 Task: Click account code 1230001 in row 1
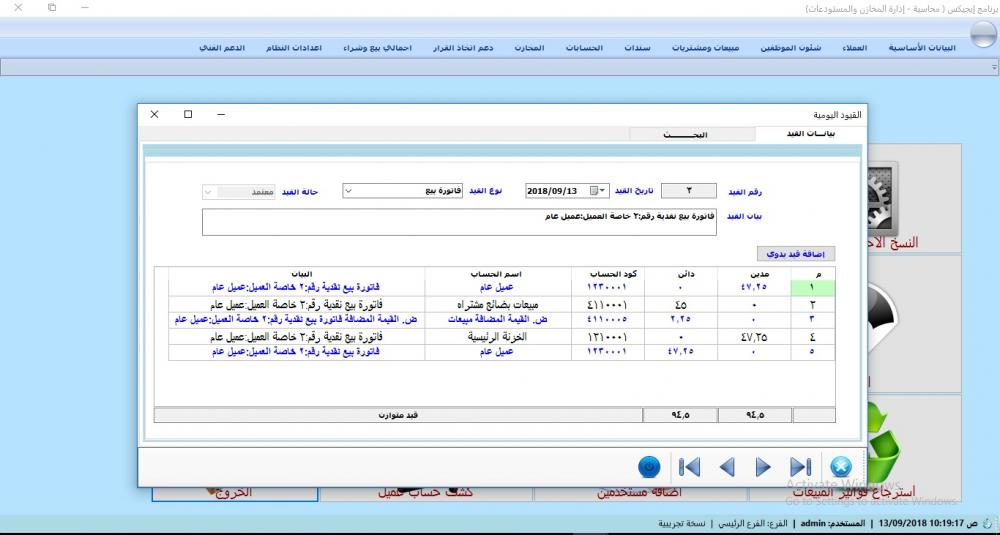click(x=607, y=288)
